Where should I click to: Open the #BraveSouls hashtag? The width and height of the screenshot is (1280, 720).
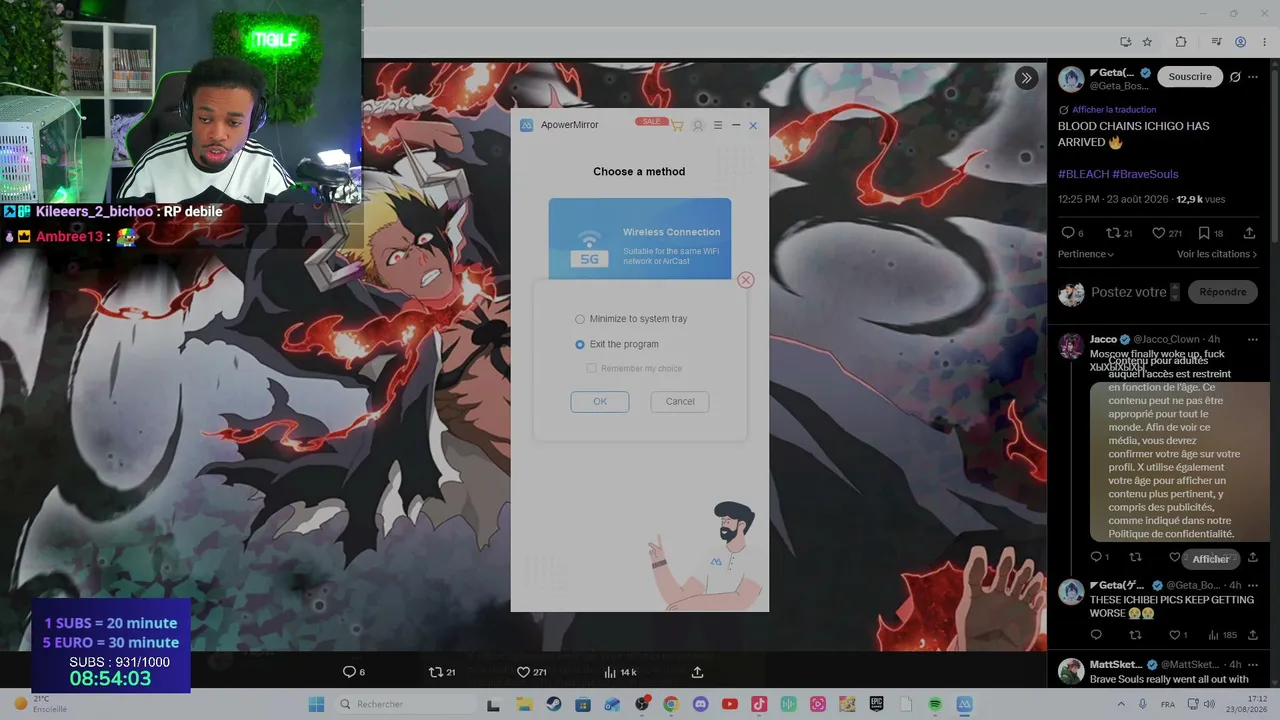tap(1147, 174)
